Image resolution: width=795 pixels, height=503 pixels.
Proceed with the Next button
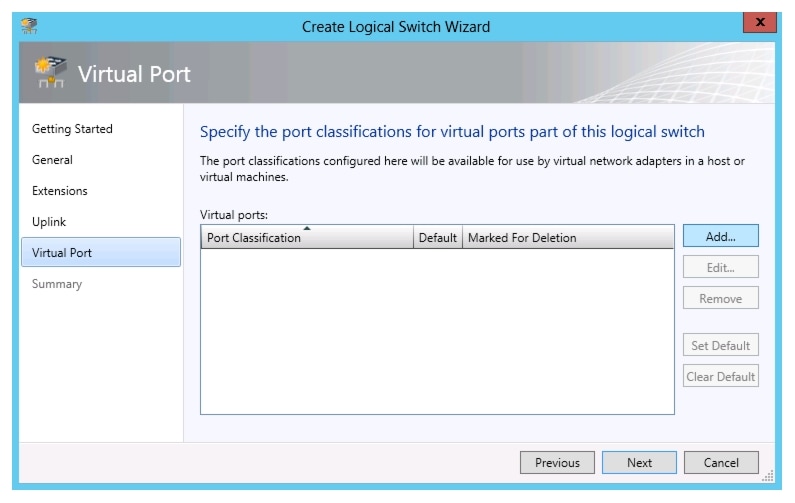[x=639, y=462]
